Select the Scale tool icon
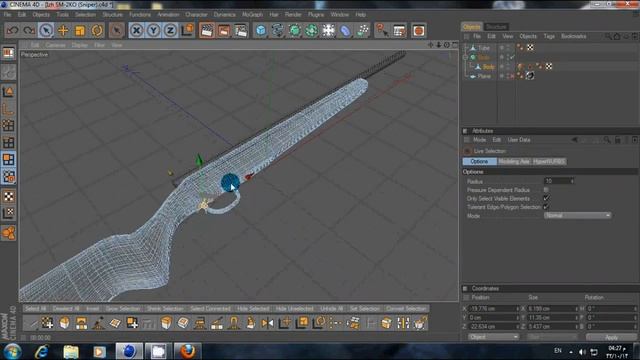The image size is (640, 360). 80,31
